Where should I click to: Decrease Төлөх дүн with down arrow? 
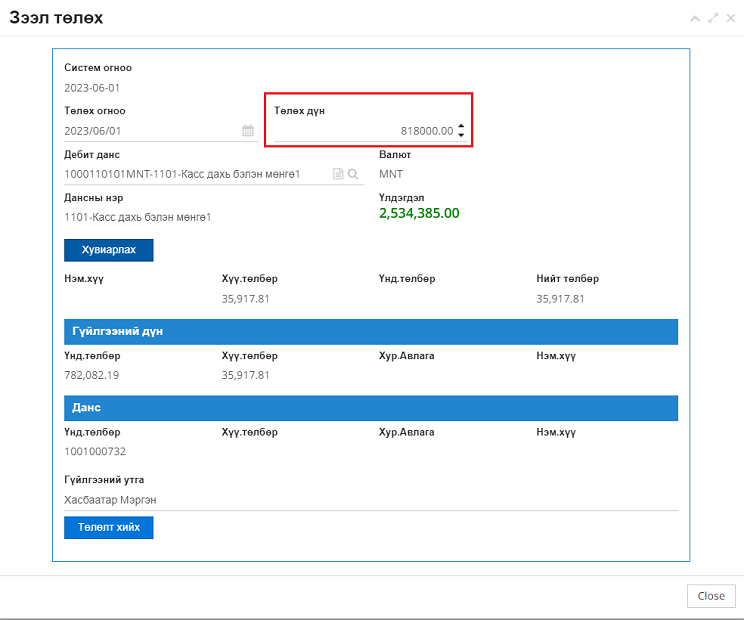[x=461, y=135]
